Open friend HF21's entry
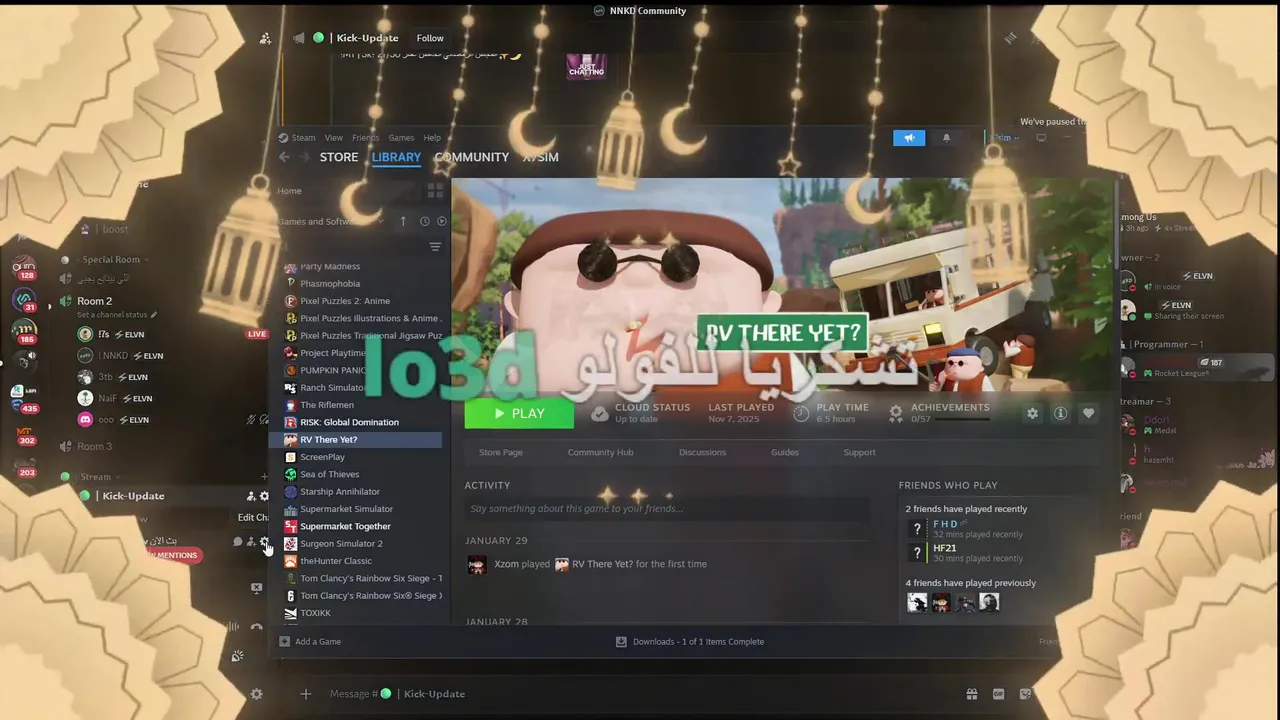Viewport: 1280px width, 720px height. (944, 548)
